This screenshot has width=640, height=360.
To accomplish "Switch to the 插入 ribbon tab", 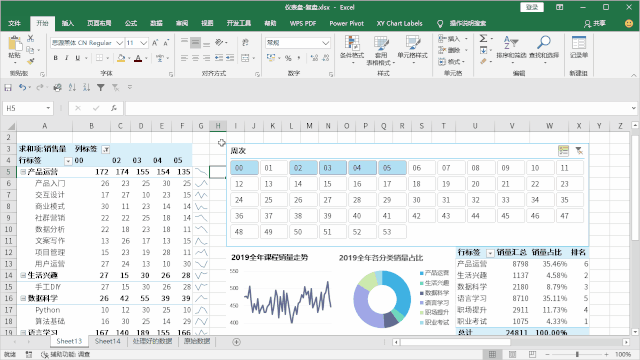I will pos(68,23).
